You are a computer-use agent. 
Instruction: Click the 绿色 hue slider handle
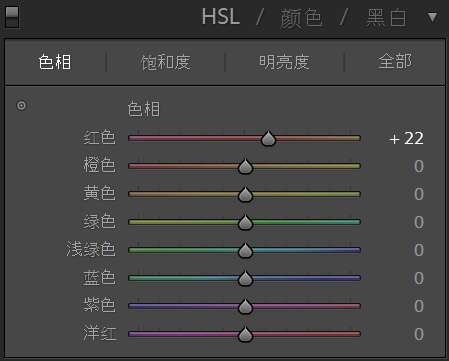tap(245, 223)
